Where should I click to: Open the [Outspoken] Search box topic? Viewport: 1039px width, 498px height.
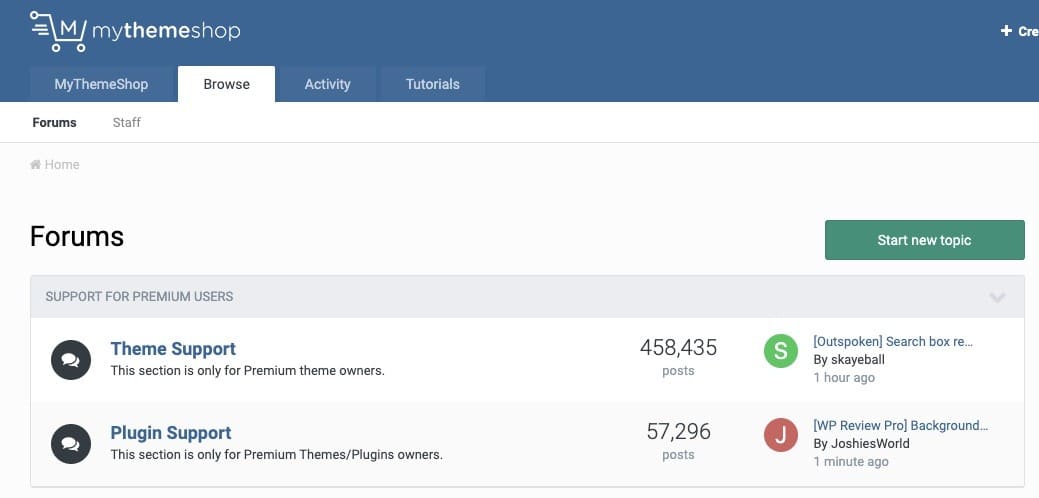click(x=893, y=342)
